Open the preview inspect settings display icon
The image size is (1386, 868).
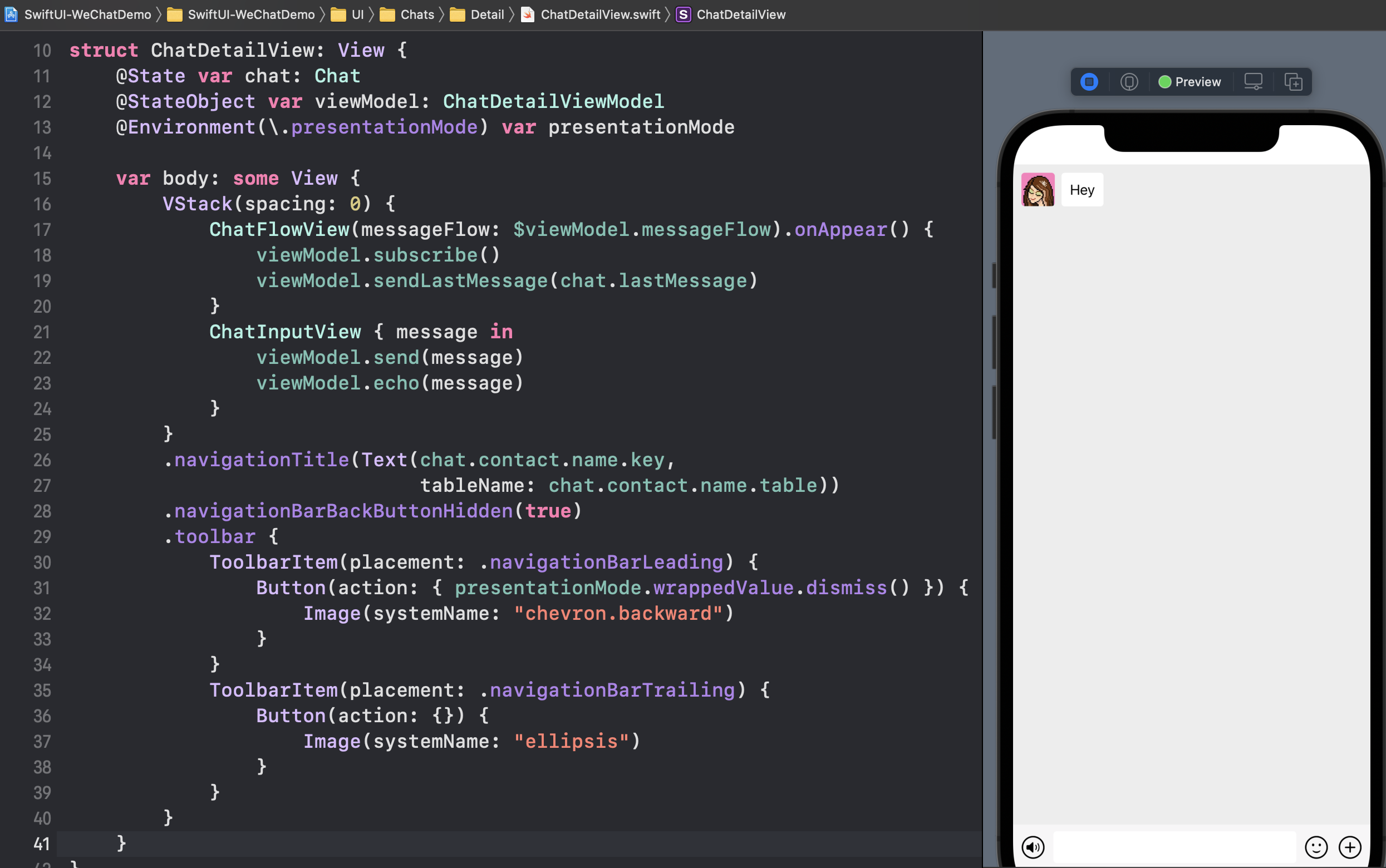(1253, 82)
